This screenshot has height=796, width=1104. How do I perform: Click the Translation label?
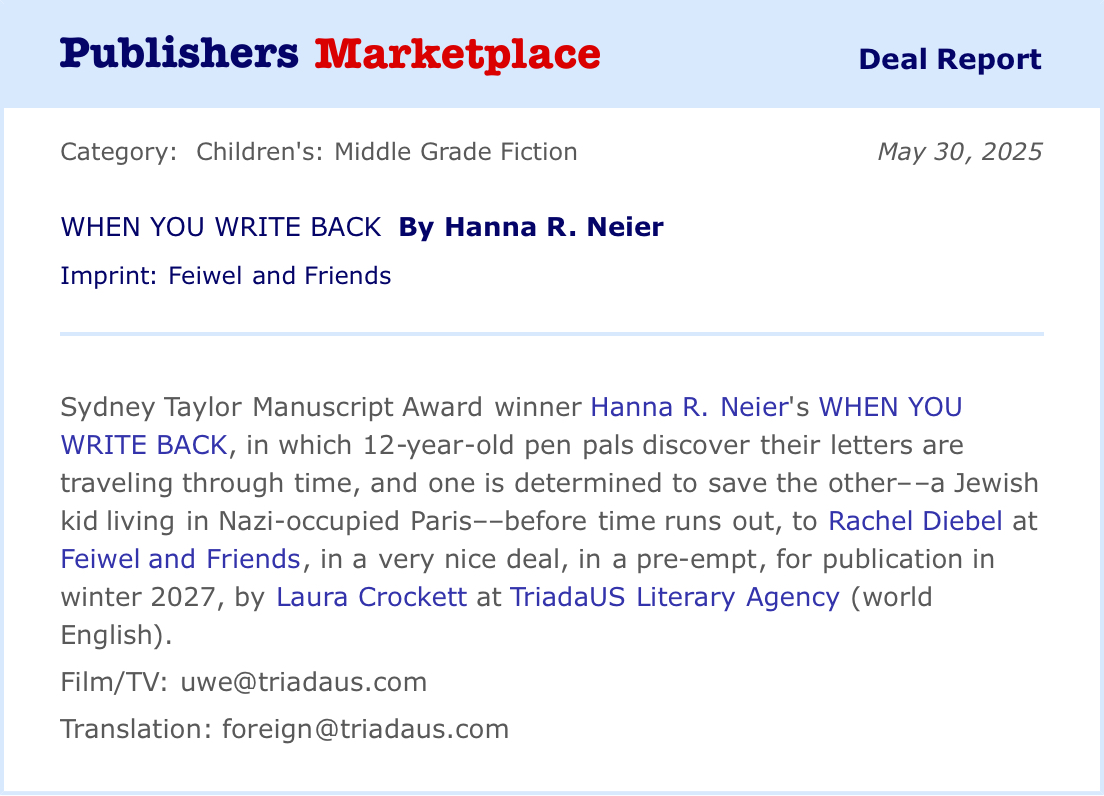click(x=135, y=728)
